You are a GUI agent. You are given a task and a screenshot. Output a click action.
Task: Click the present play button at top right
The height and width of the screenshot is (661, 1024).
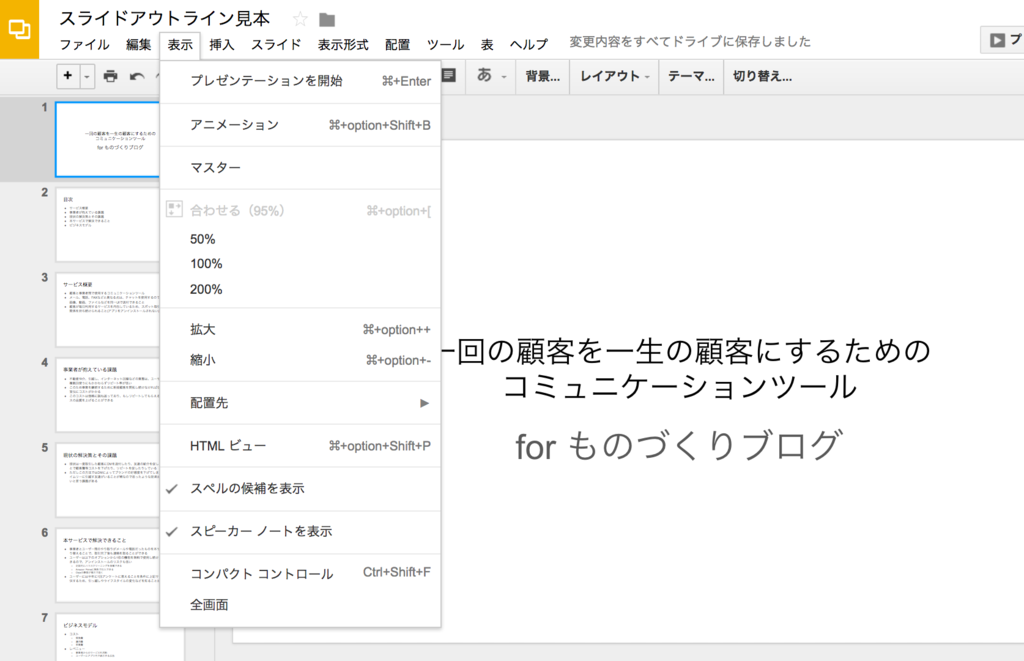tap(1002, 40)
